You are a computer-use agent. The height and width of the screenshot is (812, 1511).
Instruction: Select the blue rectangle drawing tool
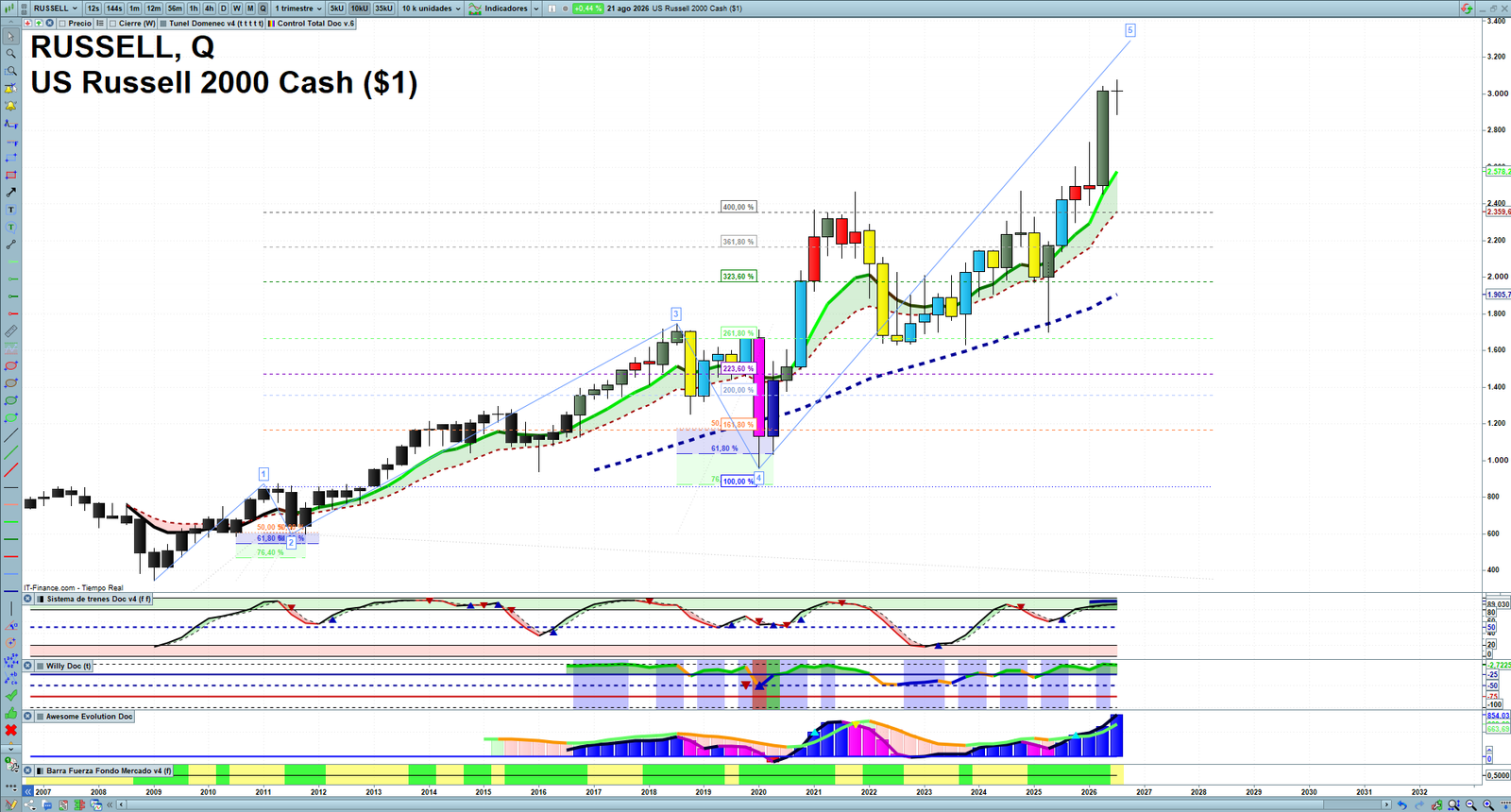pyautogui.click(x=11, y=158)
